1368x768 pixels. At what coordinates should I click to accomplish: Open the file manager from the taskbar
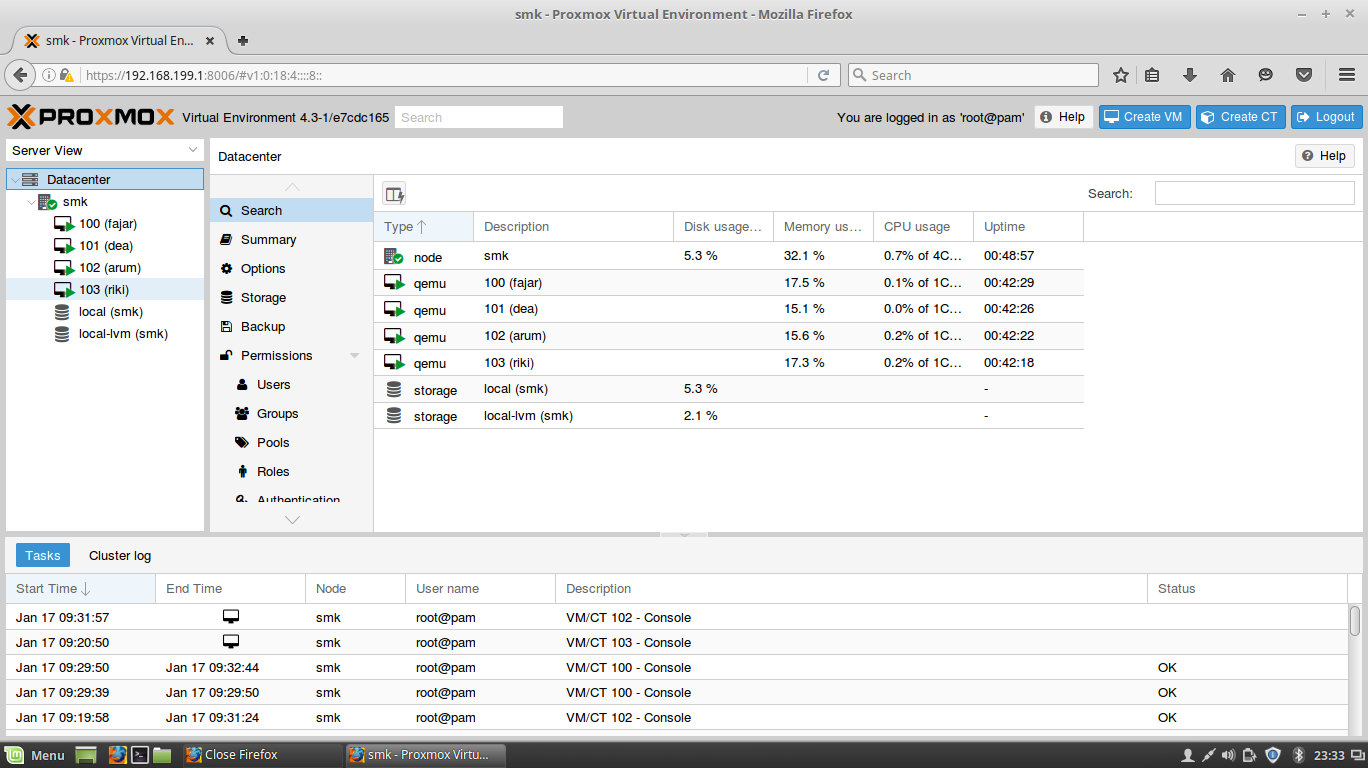(163, 755)
